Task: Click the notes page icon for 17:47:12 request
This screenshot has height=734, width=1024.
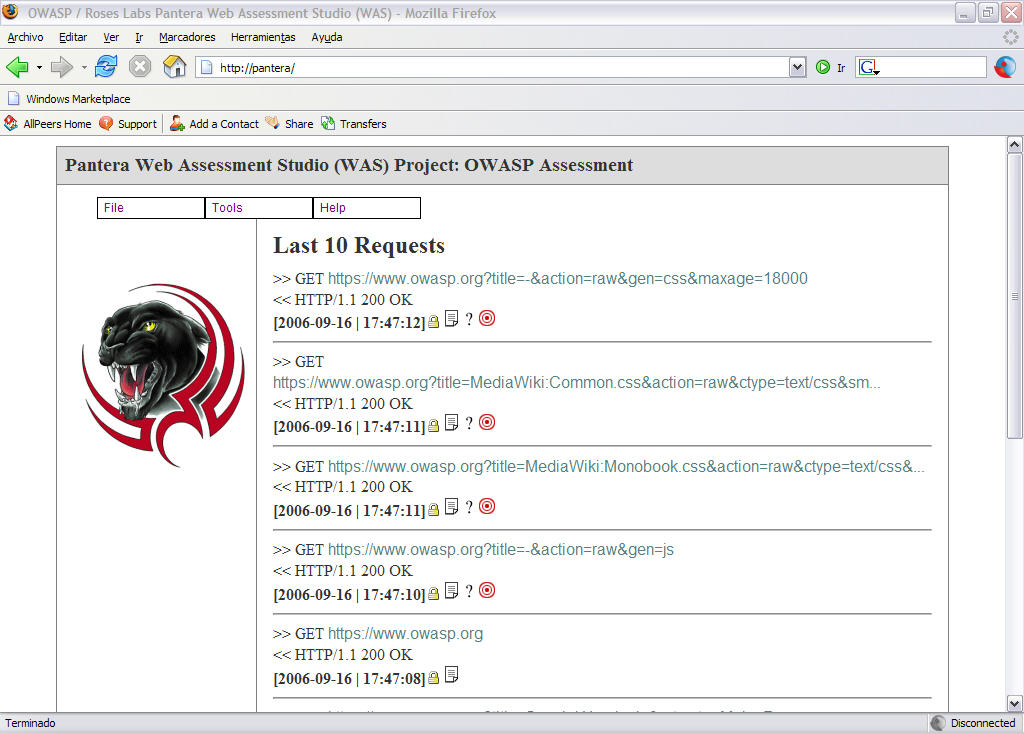Action: pos(451,319)
